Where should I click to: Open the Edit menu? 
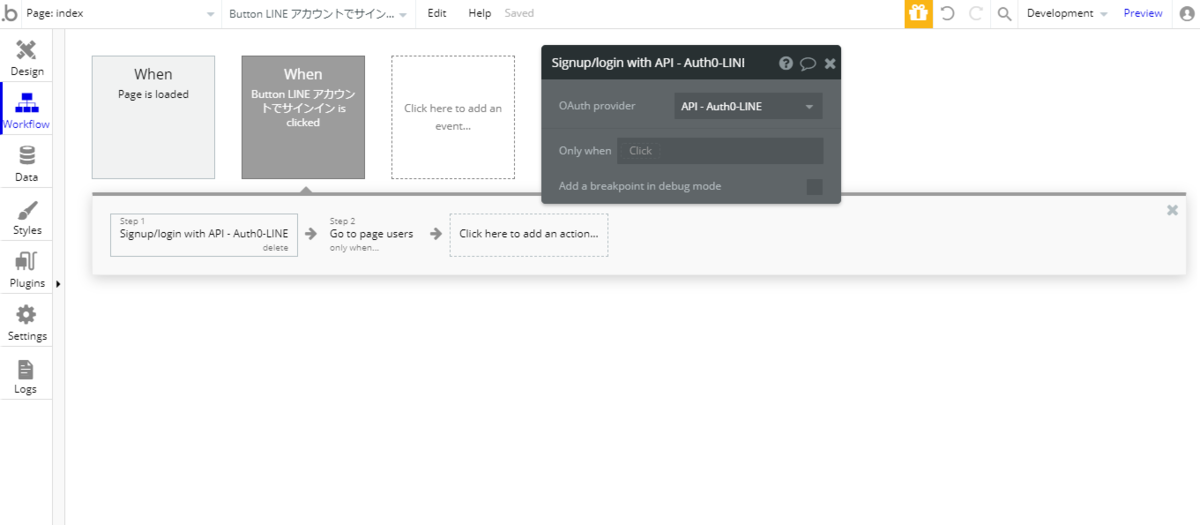437,13
